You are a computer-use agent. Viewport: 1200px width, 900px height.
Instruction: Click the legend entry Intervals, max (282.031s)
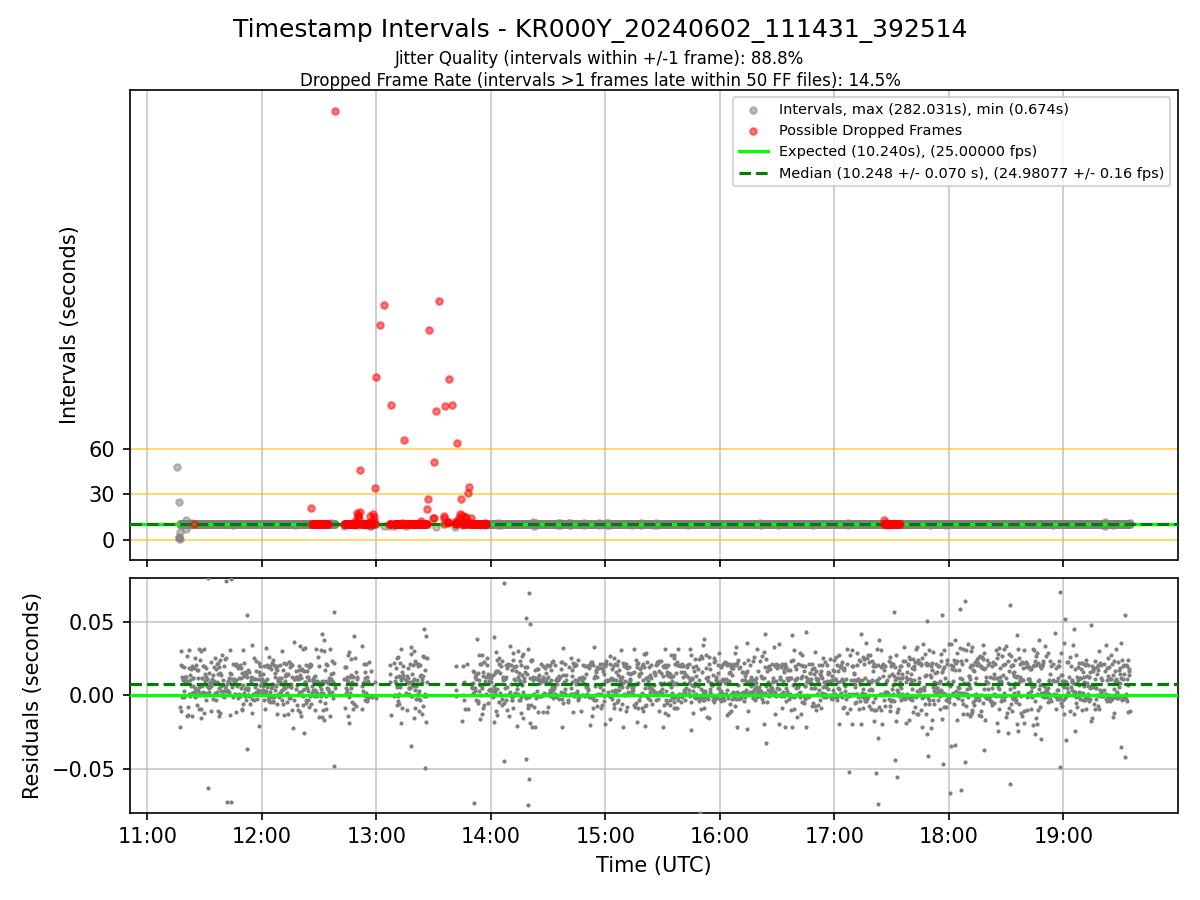(x=923, y=109)
